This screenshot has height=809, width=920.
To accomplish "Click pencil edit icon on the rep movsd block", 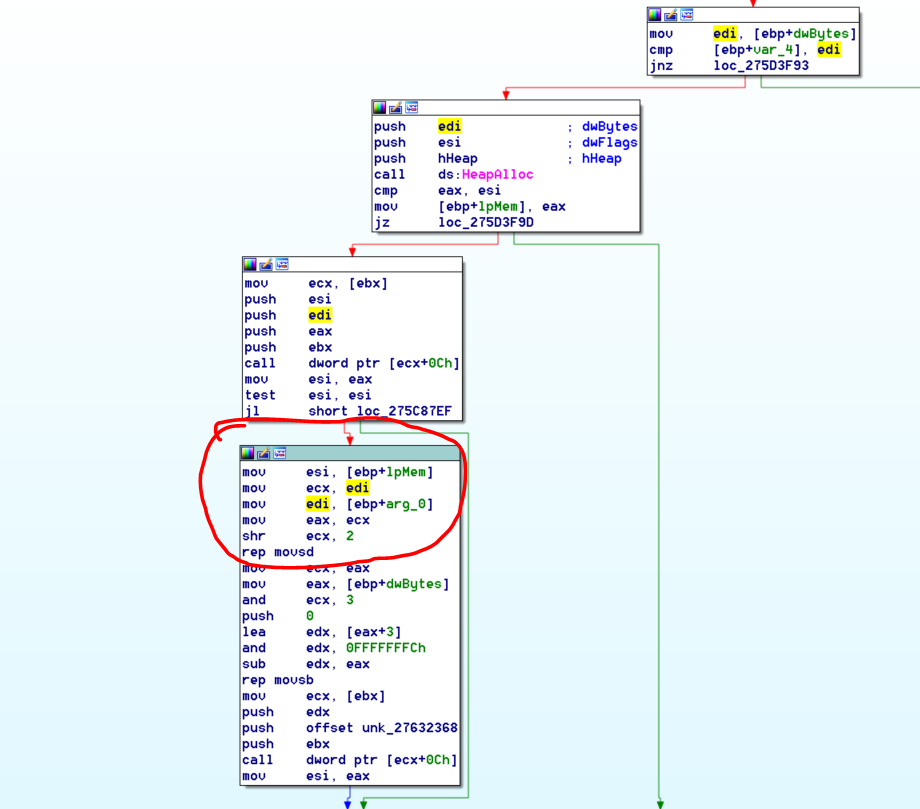I will tap(264, 453).
